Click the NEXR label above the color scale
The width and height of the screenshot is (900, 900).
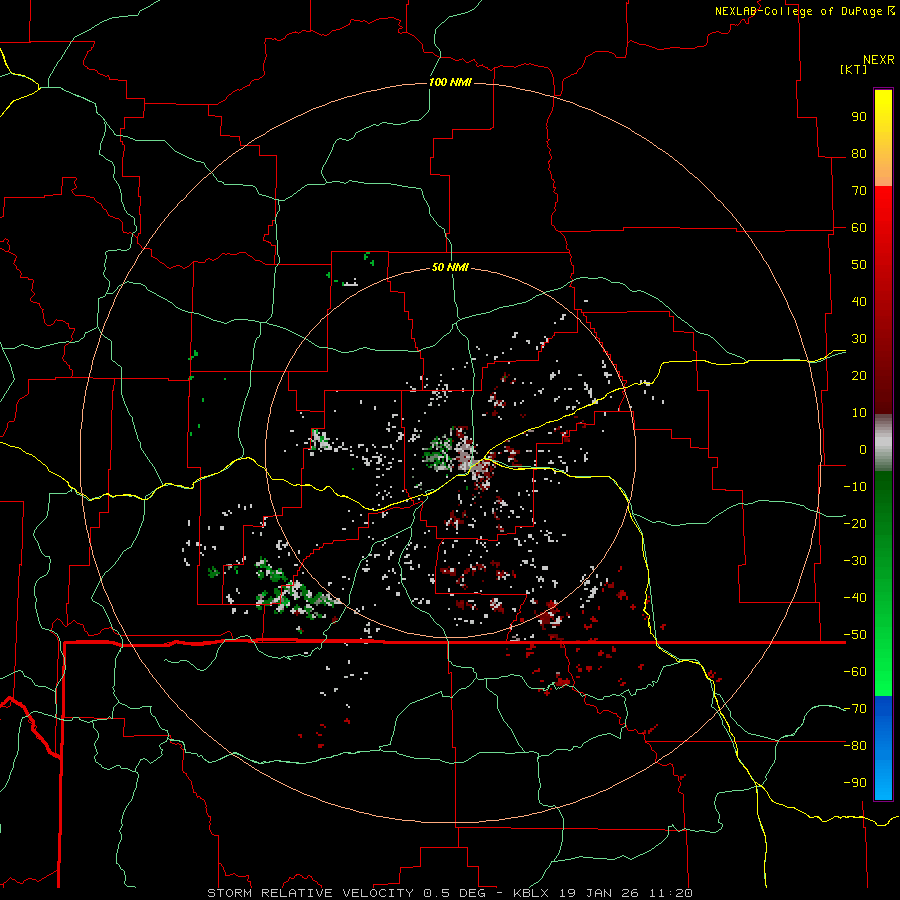878,60
